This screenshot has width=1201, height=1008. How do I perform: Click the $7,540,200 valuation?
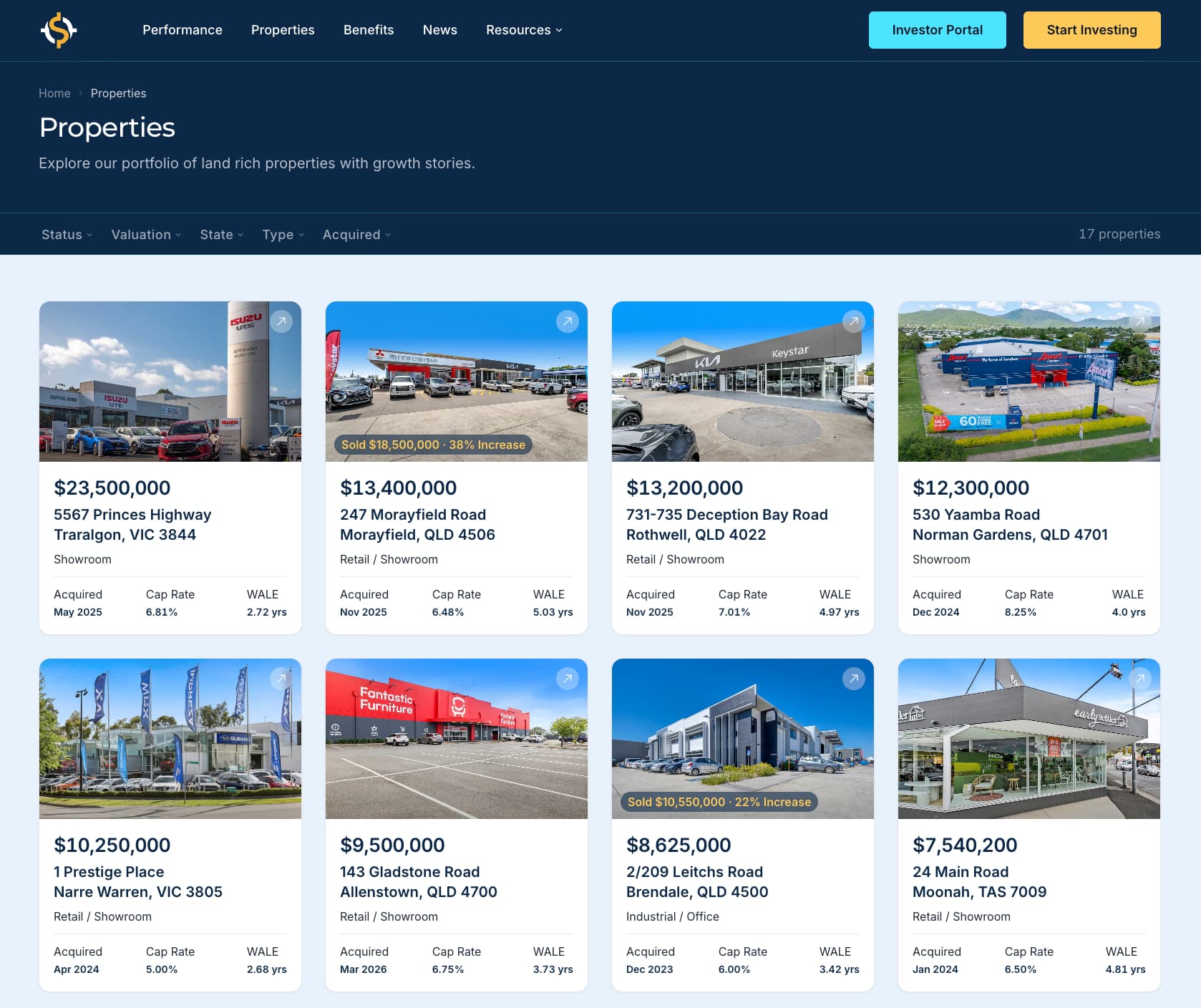point(965,845)
